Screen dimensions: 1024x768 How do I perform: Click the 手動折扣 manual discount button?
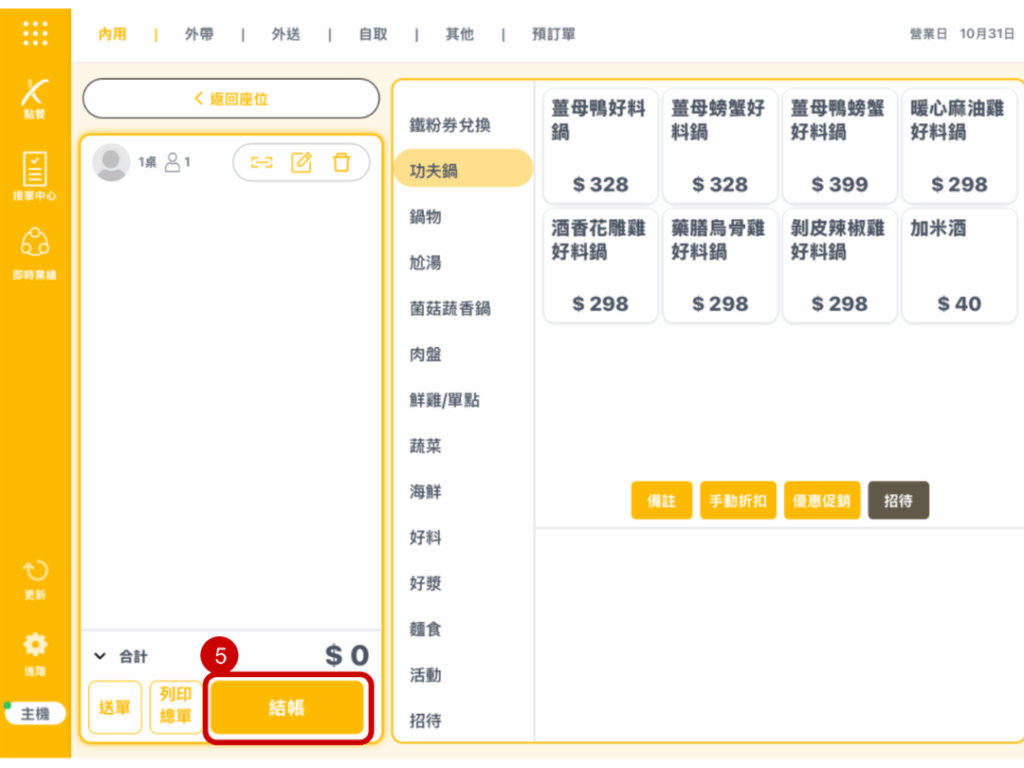[738, 501]
